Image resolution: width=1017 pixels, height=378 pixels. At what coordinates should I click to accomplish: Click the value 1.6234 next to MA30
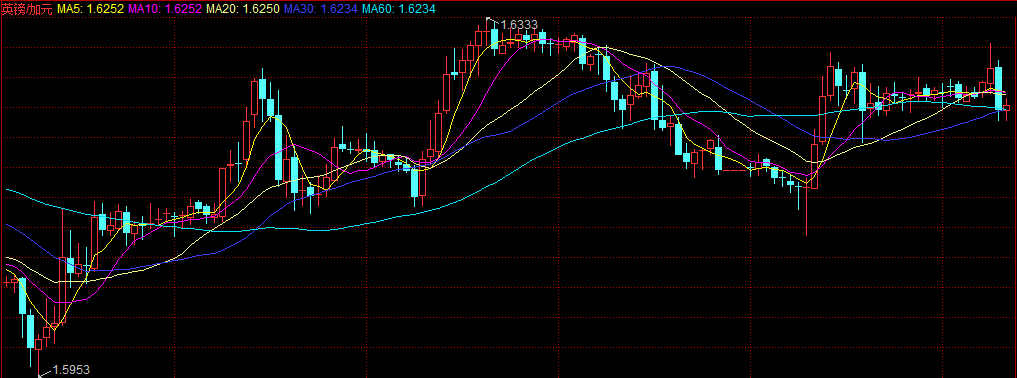point(339,8)
